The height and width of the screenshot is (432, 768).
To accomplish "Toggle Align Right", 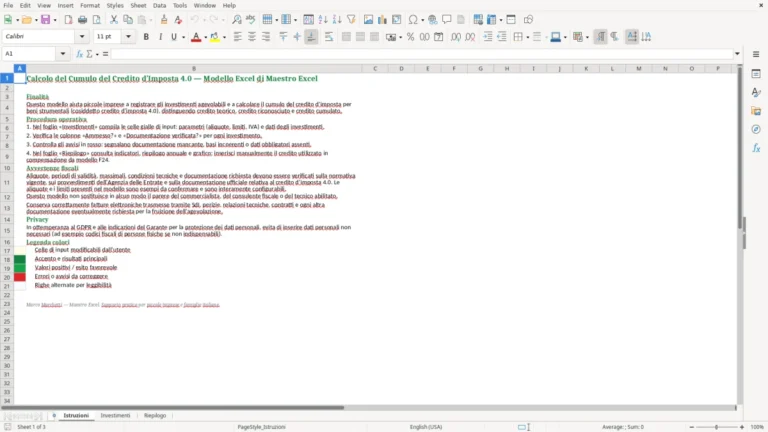I will pos(266,37).
